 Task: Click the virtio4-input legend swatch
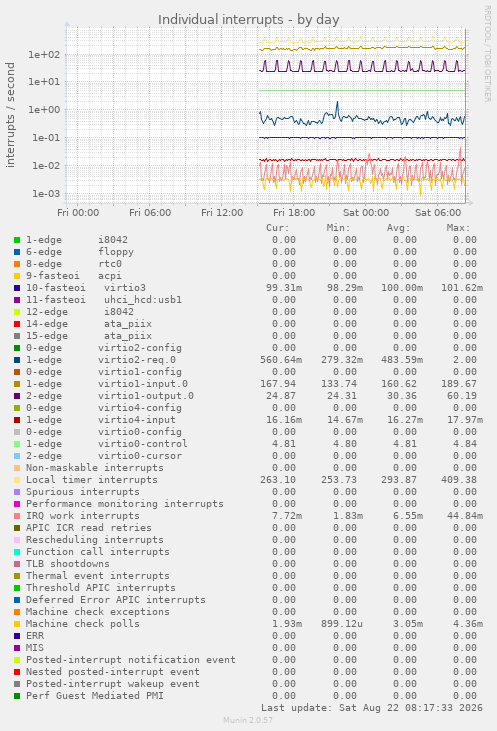17,420
